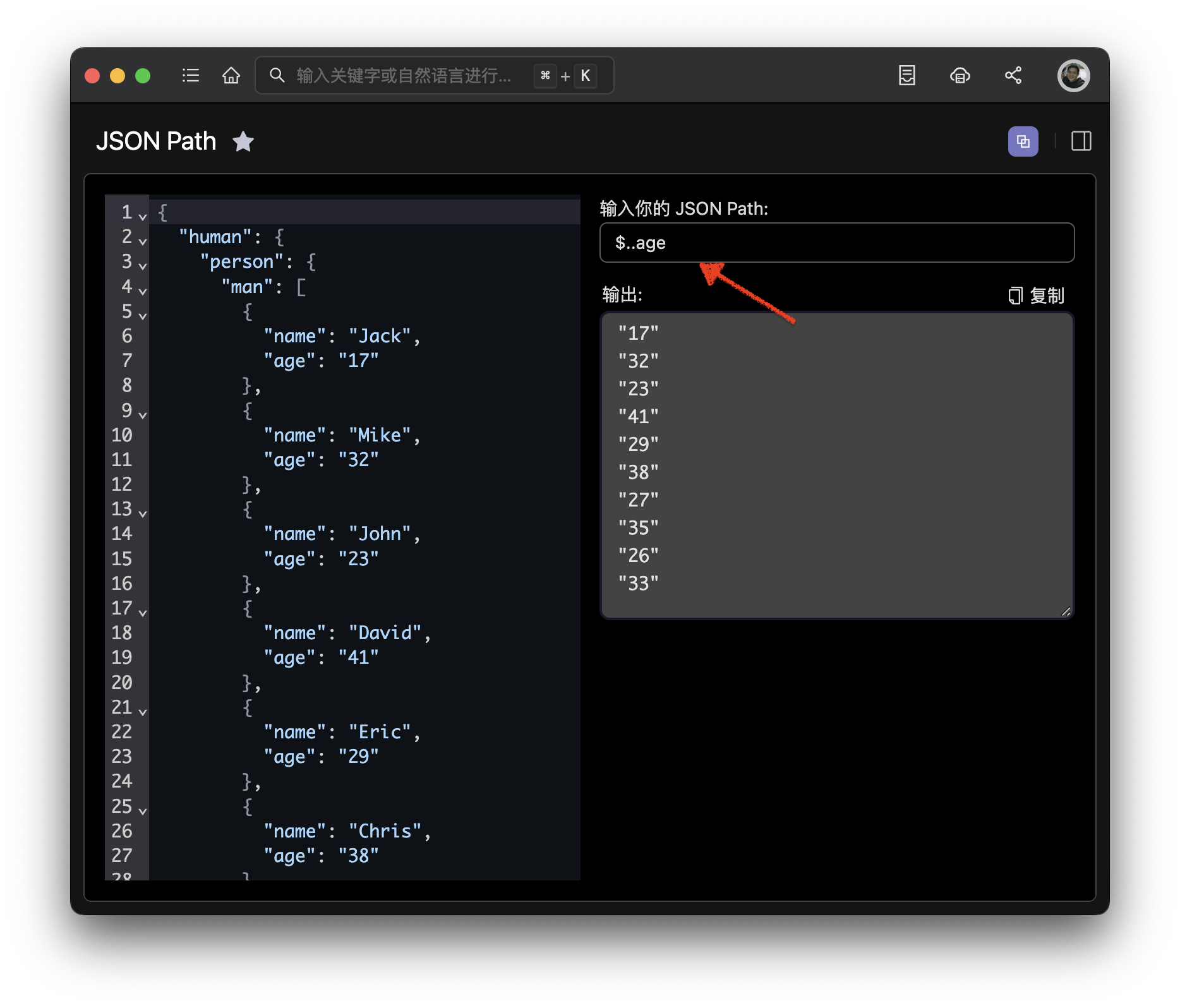
Task: Toggle the favorite star beside JSON Path title
Action: (x=244, y=141)
